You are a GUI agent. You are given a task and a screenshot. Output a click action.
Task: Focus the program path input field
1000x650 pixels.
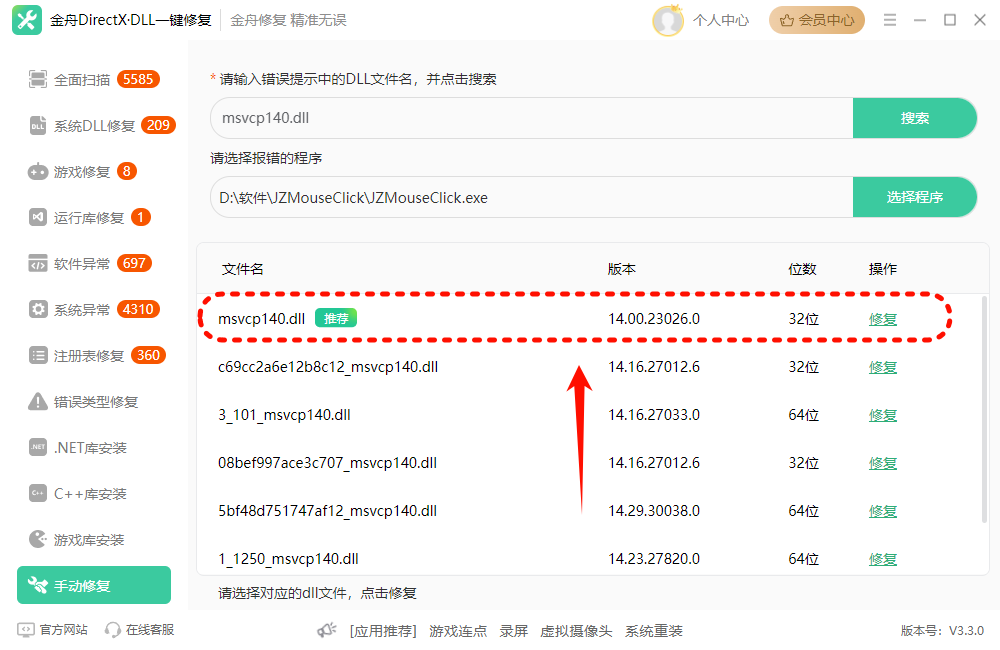pyautogui.click(x=532, y=197)
